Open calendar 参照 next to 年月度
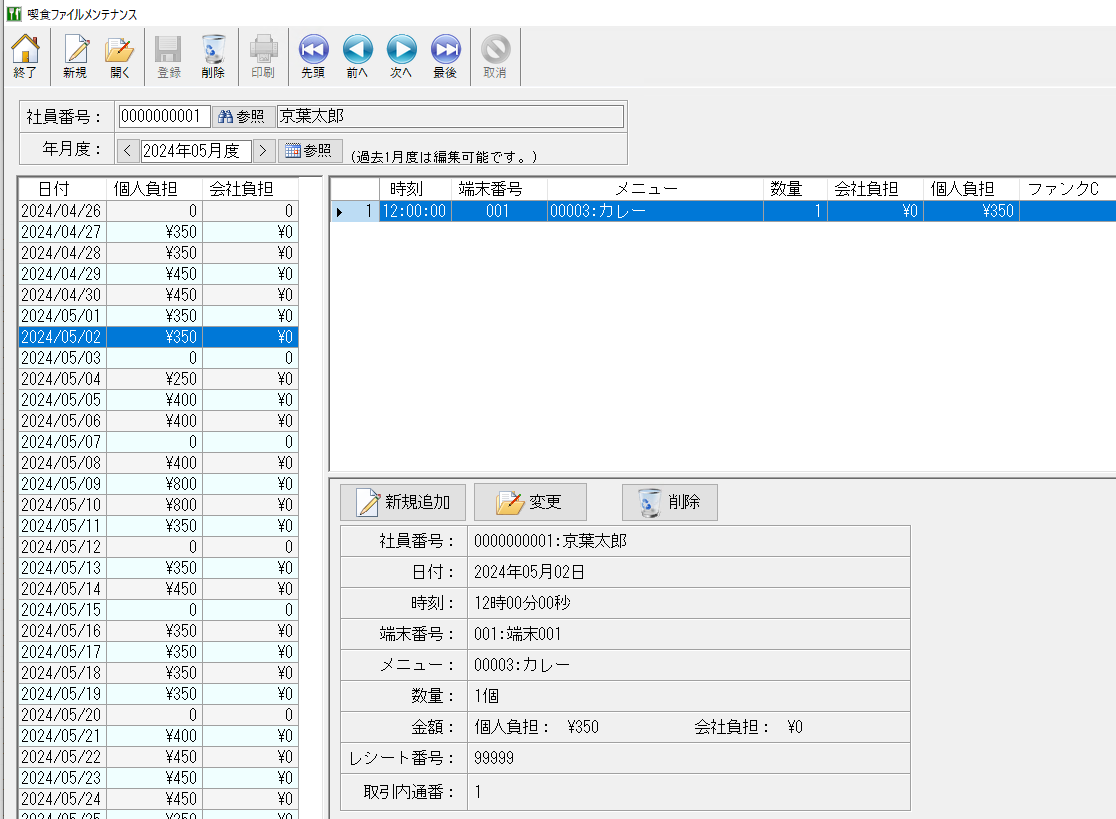1116x819 pixels. coord(310,151)
